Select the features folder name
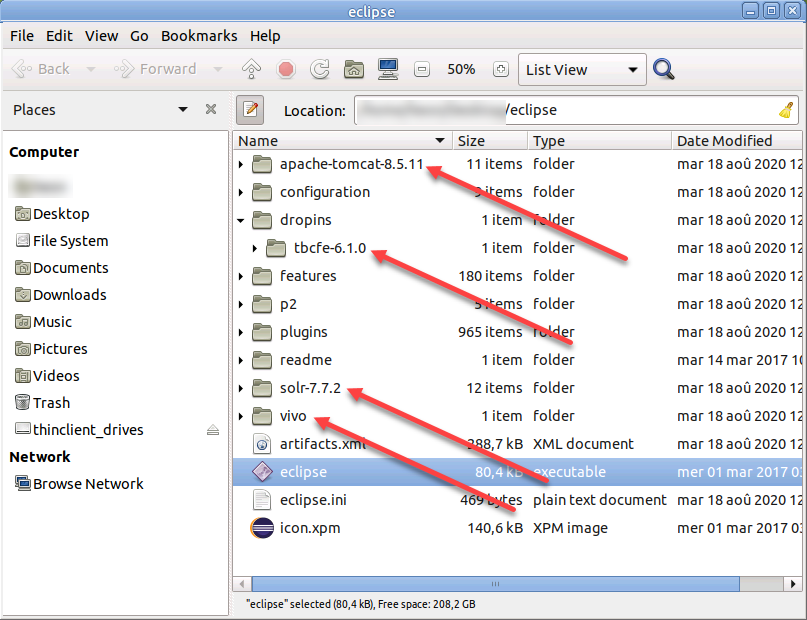The width and height of the screenshot is (807, 620). click(308, 276)
